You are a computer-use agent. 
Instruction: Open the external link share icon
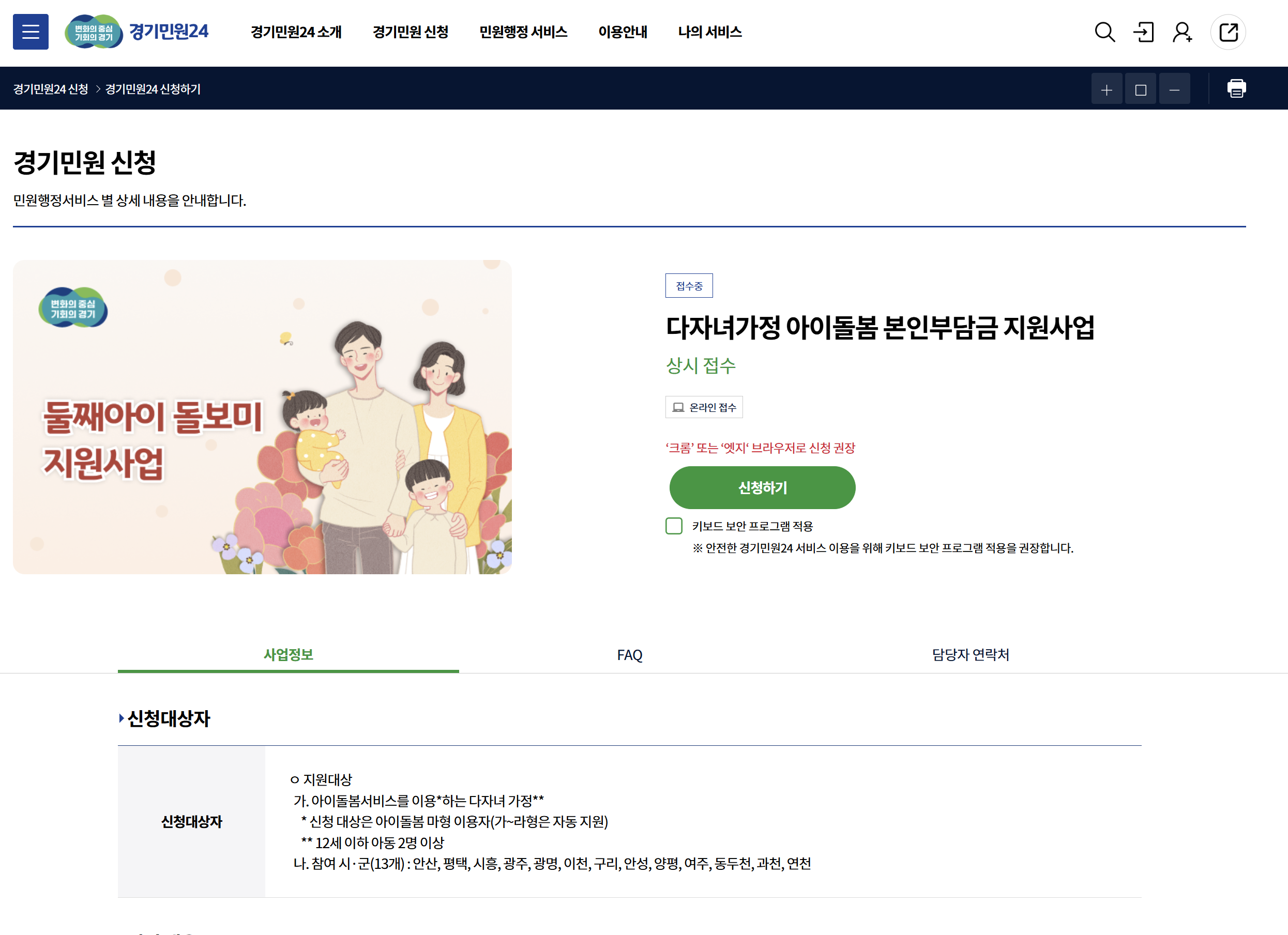tap(1228, 32)
